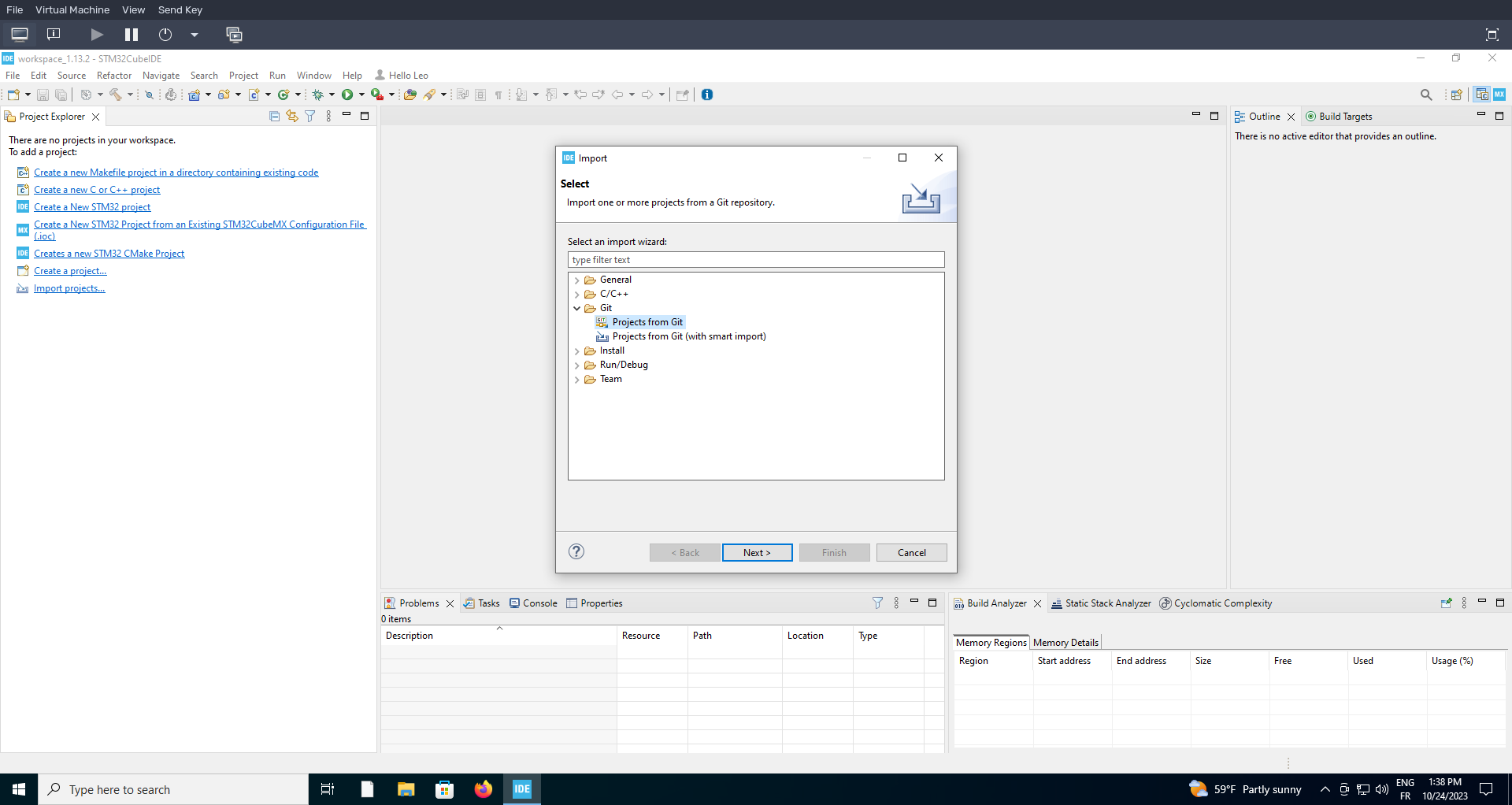Open the File menu of STM32CubeIDE
This screenshot has width=1512, height=805.
[x=13, y=76]
